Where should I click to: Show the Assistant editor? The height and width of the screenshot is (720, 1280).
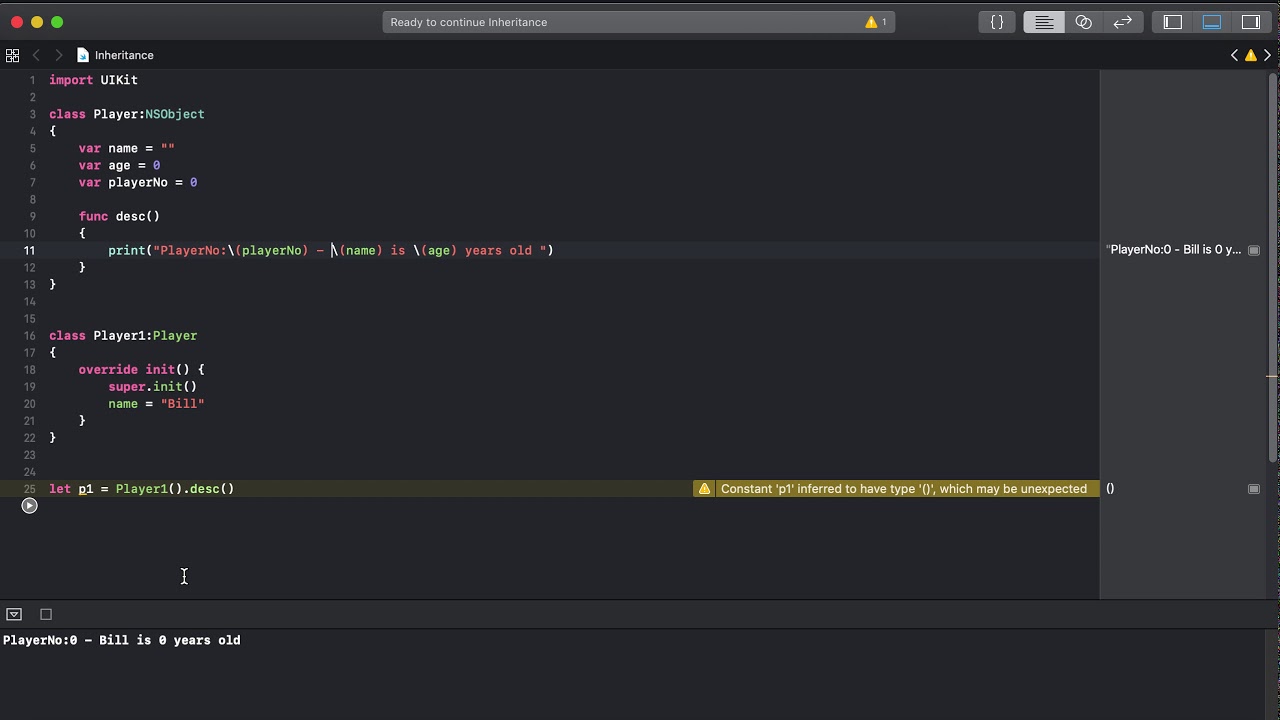1083,22
